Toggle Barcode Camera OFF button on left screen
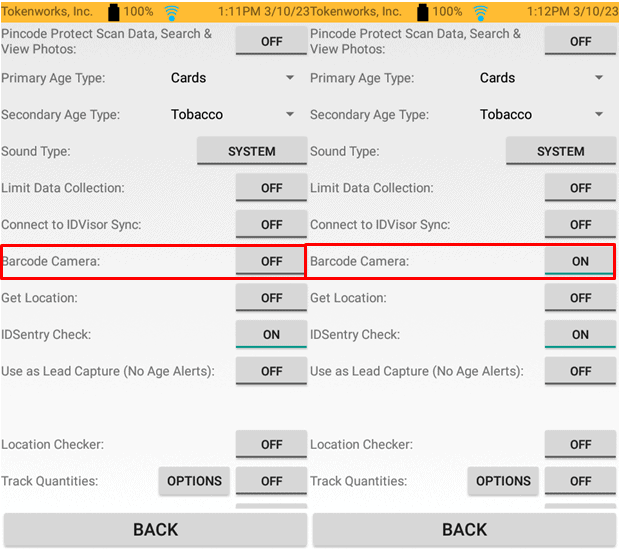 [x=271, y=261]
